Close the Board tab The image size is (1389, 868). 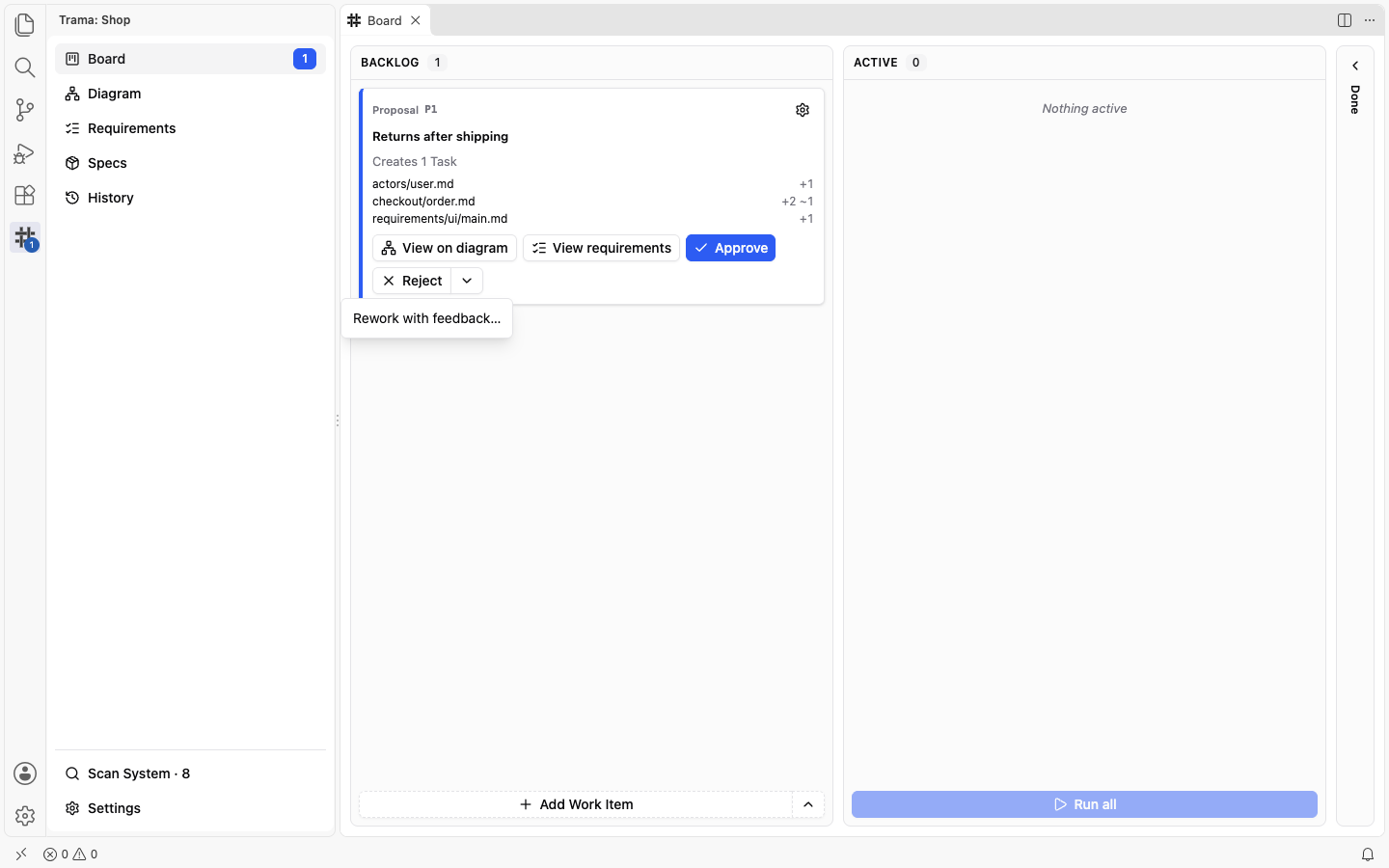pyautogui.click(x=416, y=20)
